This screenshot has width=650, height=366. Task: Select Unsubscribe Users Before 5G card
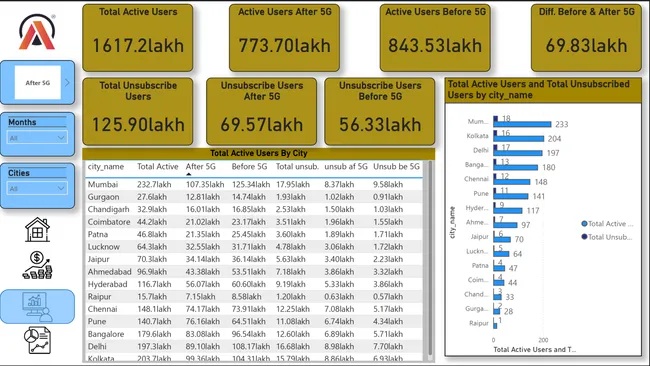point(380,111)
